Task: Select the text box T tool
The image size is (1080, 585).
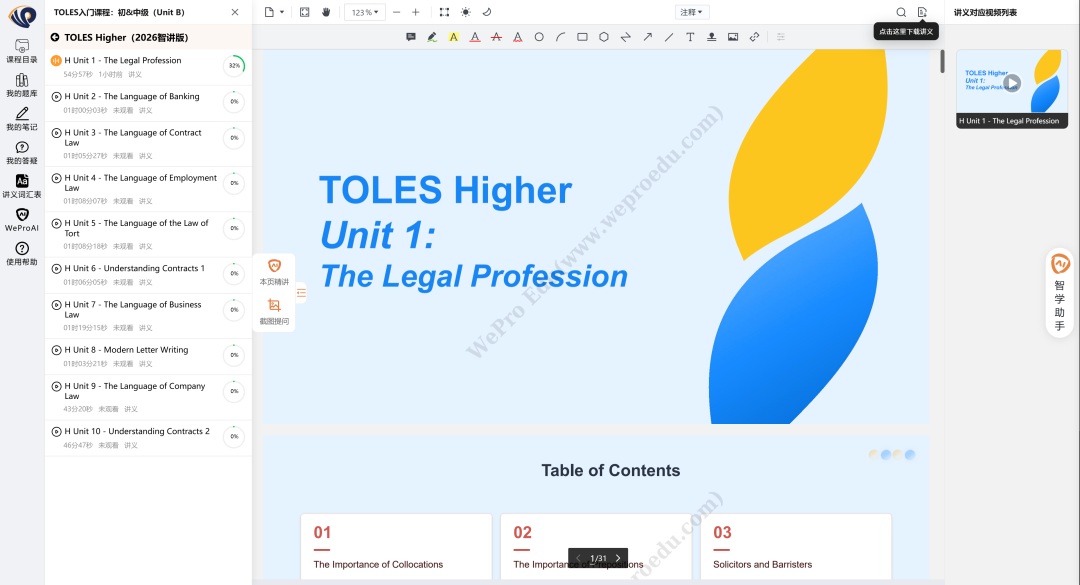Action: (690, 37)
